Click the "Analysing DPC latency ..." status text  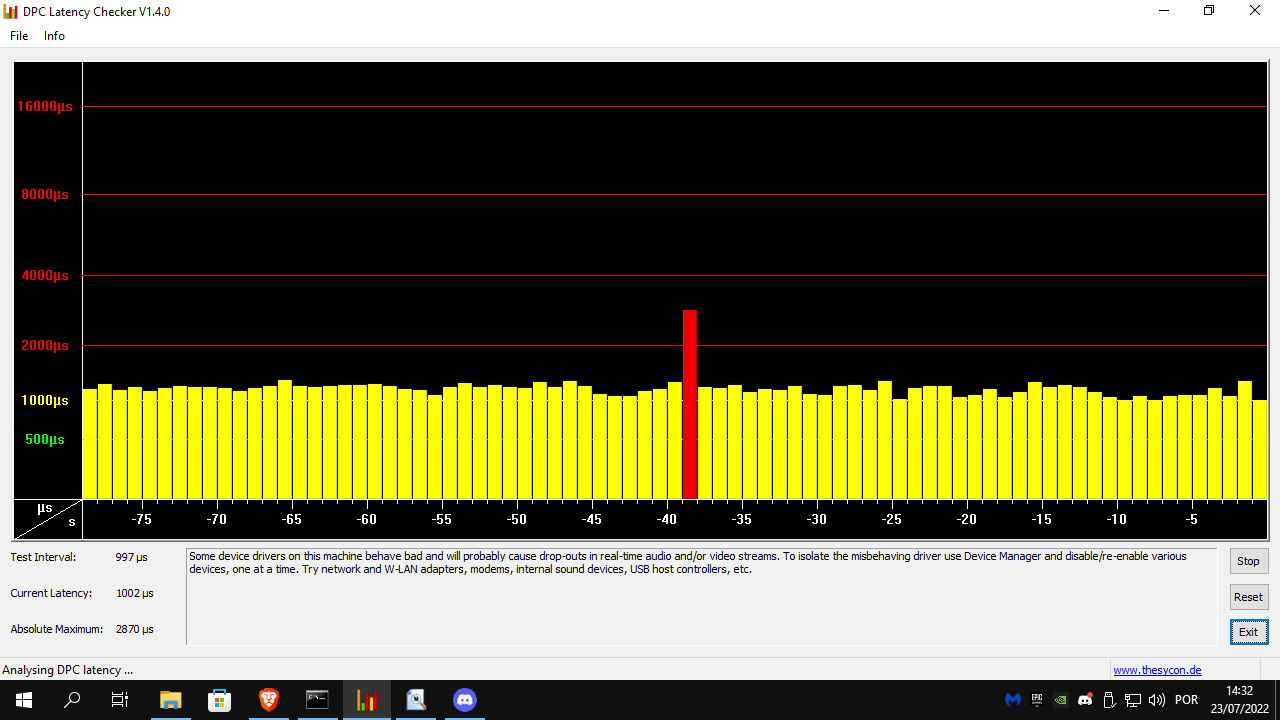(x=67, y=670)
